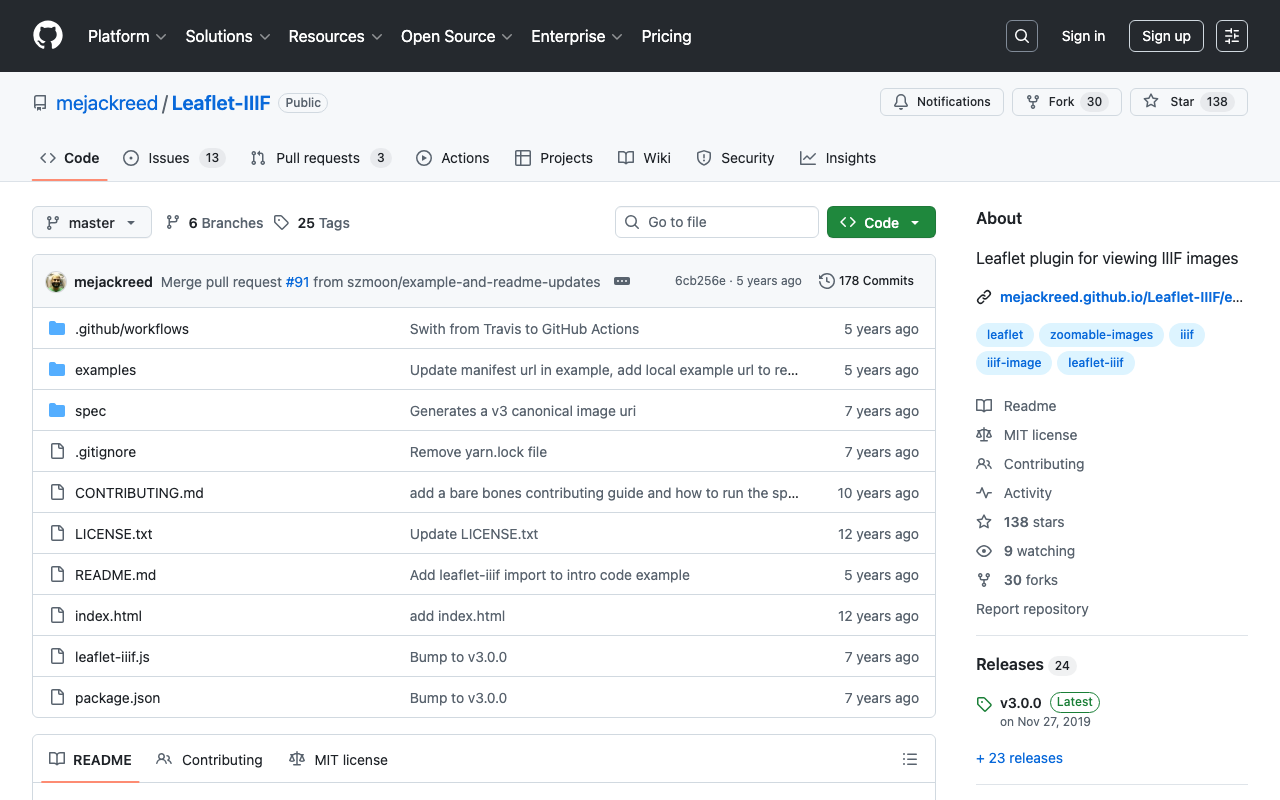Open the Pull requests tab

(319, 158)
